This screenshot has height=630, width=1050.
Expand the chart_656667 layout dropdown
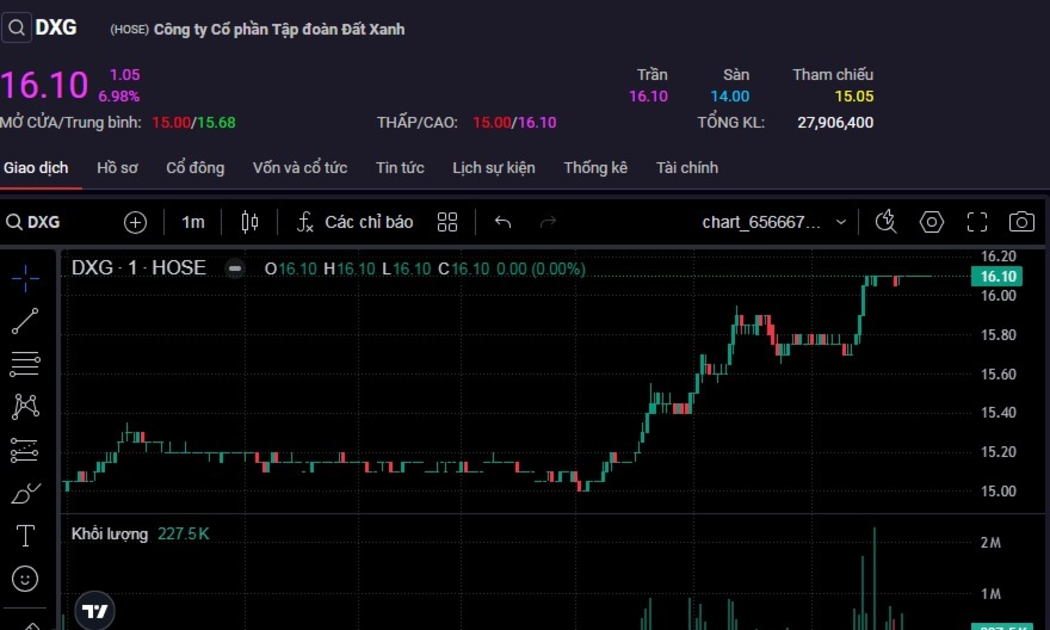click(840, 222)
